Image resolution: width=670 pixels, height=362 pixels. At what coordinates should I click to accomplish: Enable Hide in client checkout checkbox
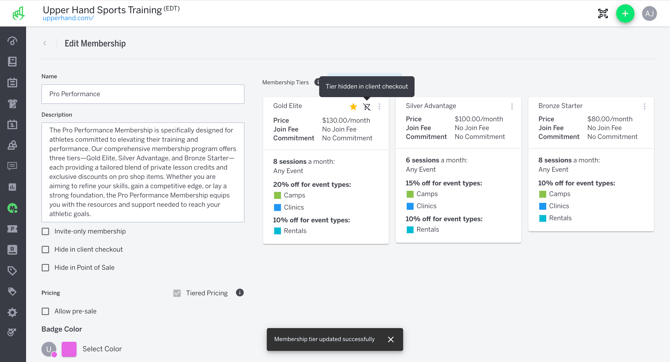point(45,249)
